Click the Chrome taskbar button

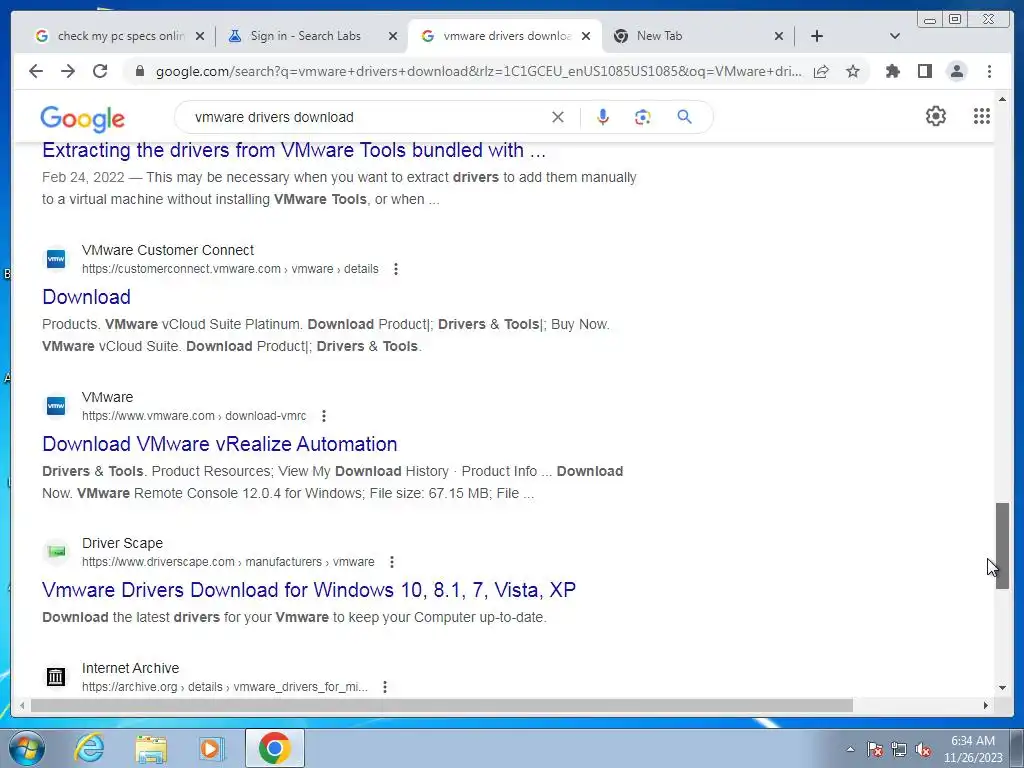[x=274, y=748]
